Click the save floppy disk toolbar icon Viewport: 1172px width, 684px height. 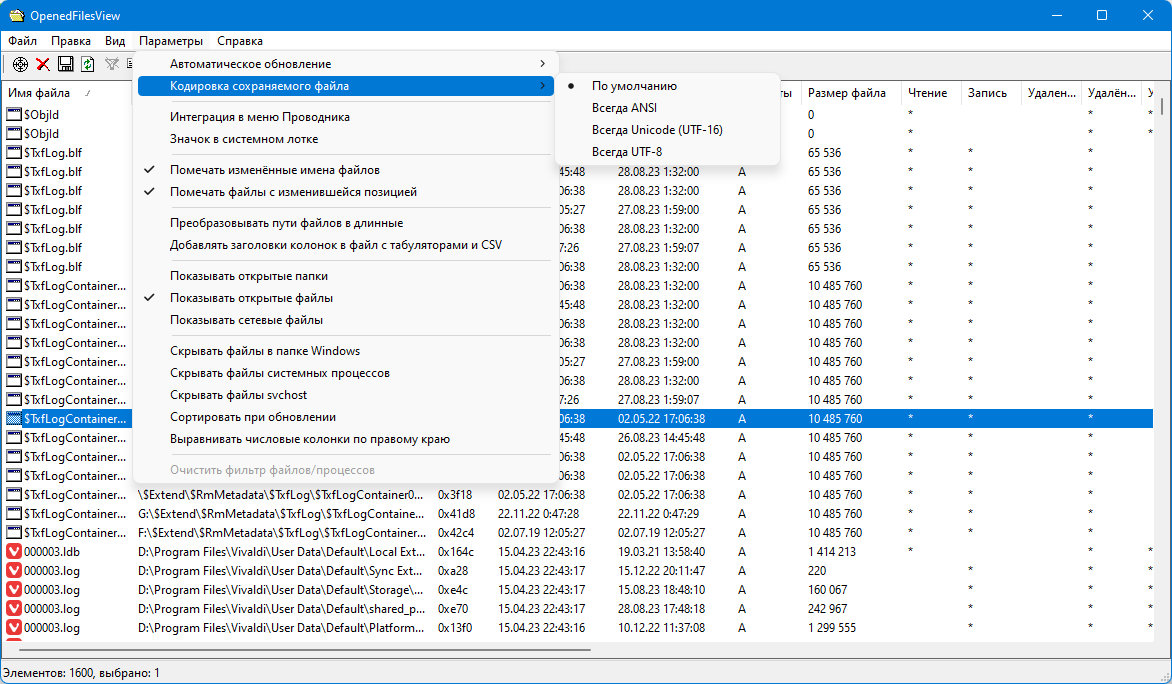(x=66, y=64)
